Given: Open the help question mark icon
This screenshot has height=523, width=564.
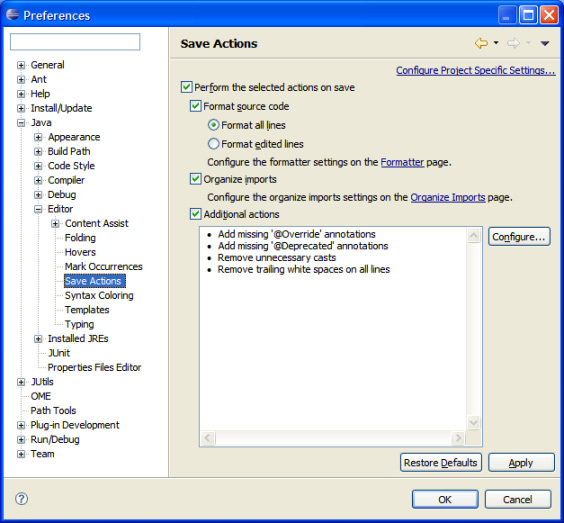Looking at the screenshot, I should 21,499.
